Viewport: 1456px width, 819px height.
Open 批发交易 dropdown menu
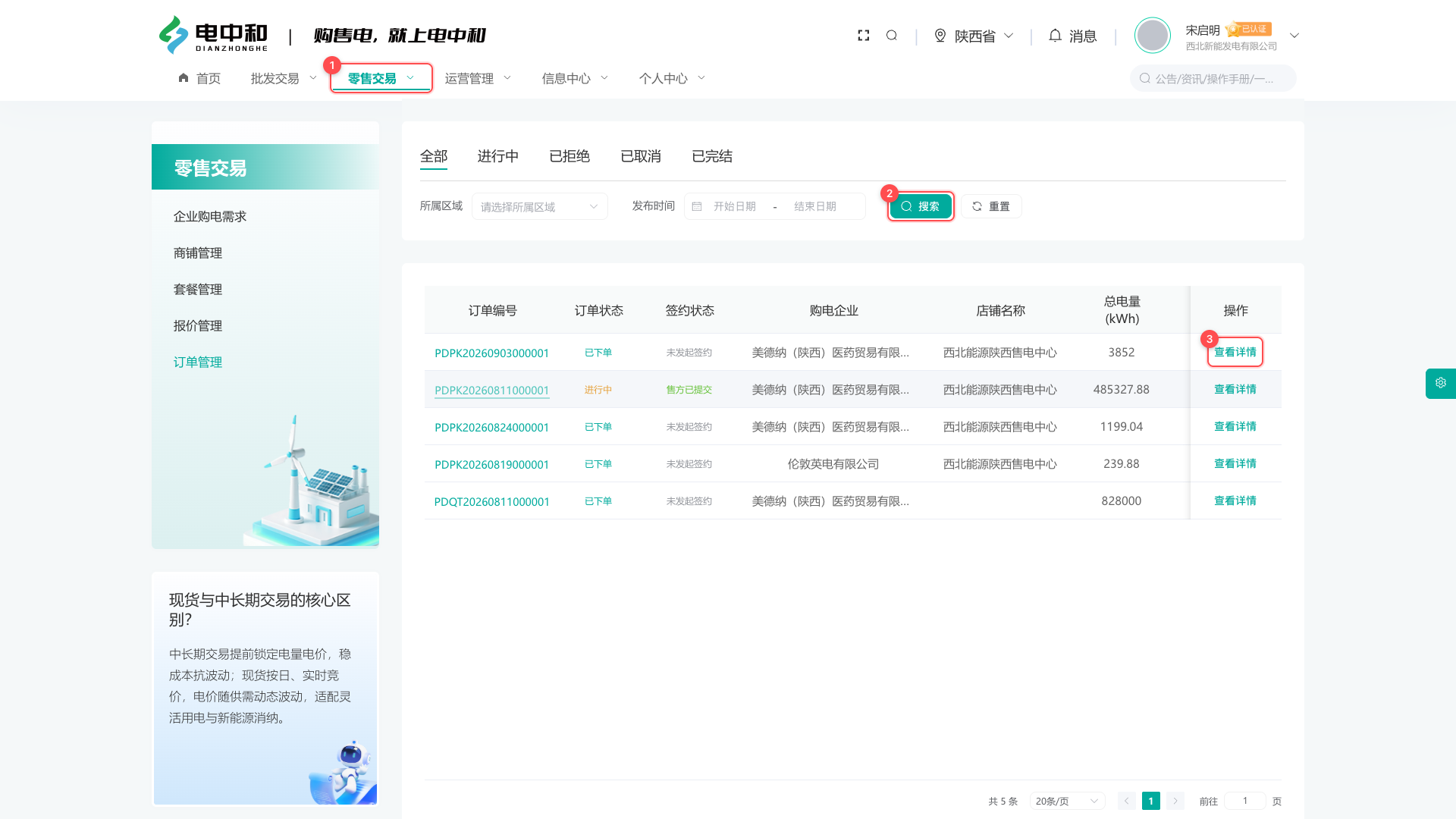tap(284, 78)
